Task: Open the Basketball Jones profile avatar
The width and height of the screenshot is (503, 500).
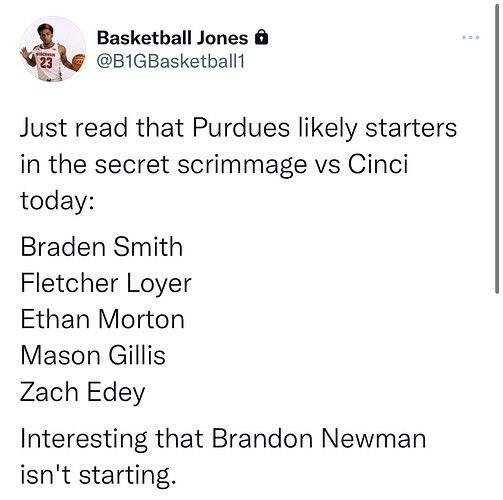Action: click(53, 49)
